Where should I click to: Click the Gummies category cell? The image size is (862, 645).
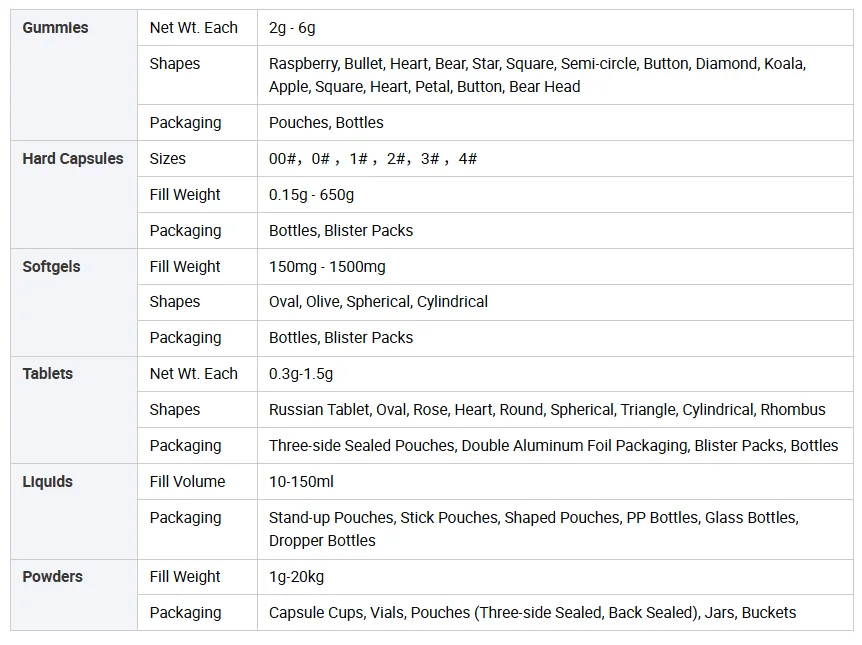pos(74,75)
